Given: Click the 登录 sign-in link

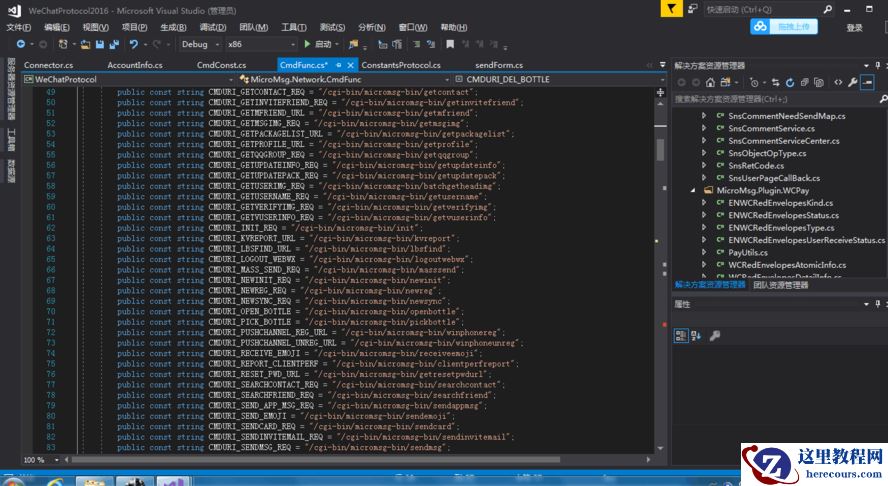Looking at the screenshot, I should coord(853,27).
